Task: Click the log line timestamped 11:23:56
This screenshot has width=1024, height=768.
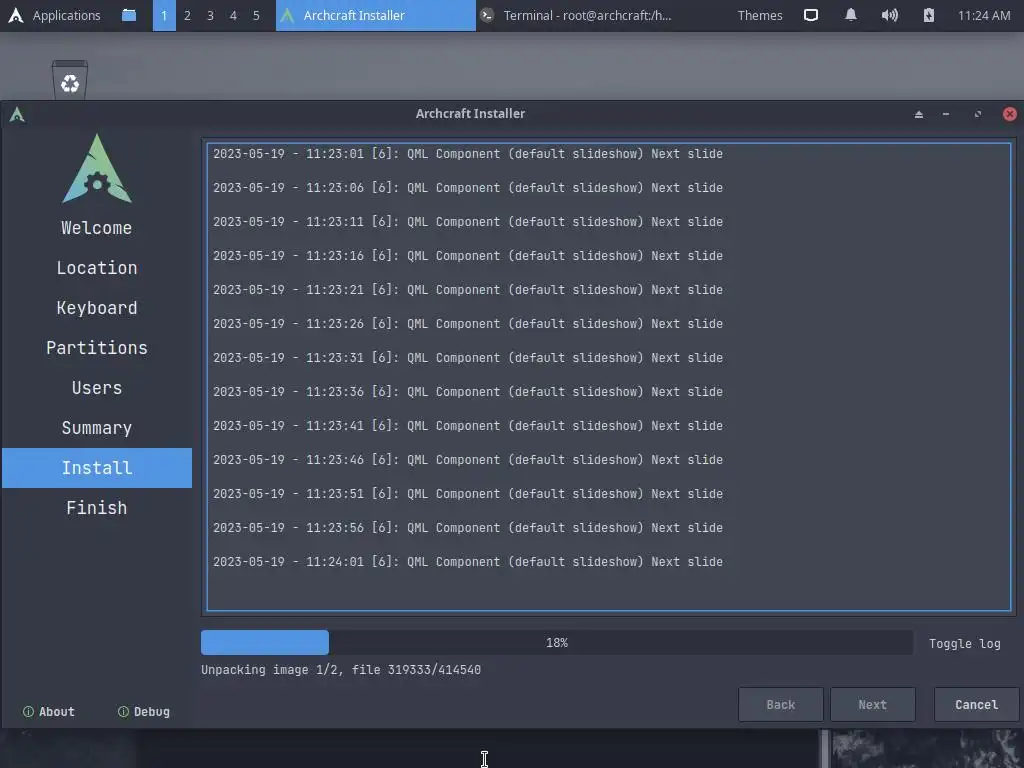Action: [468, 528]
